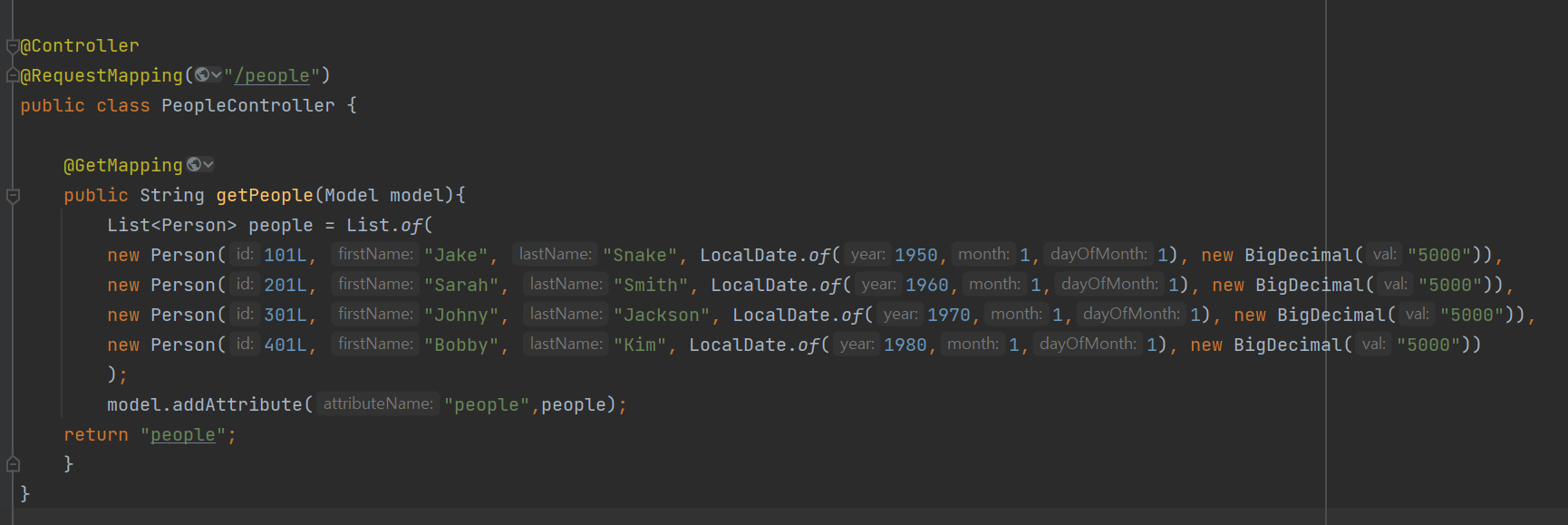Screen dimensions: 1568x525
Task: Click the firstName hint on the Jake line
Action: tap(375, 254)
